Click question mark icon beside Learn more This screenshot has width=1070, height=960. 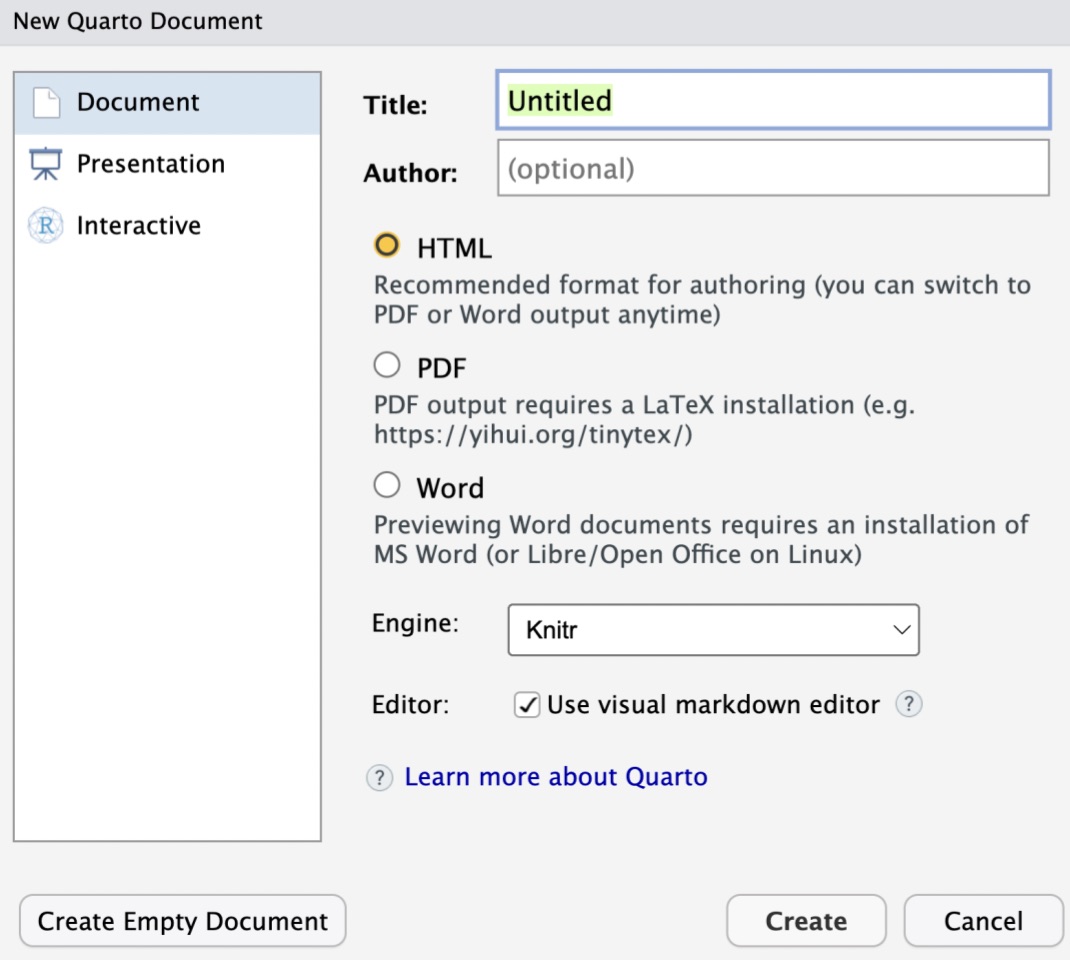click(379, 778)
